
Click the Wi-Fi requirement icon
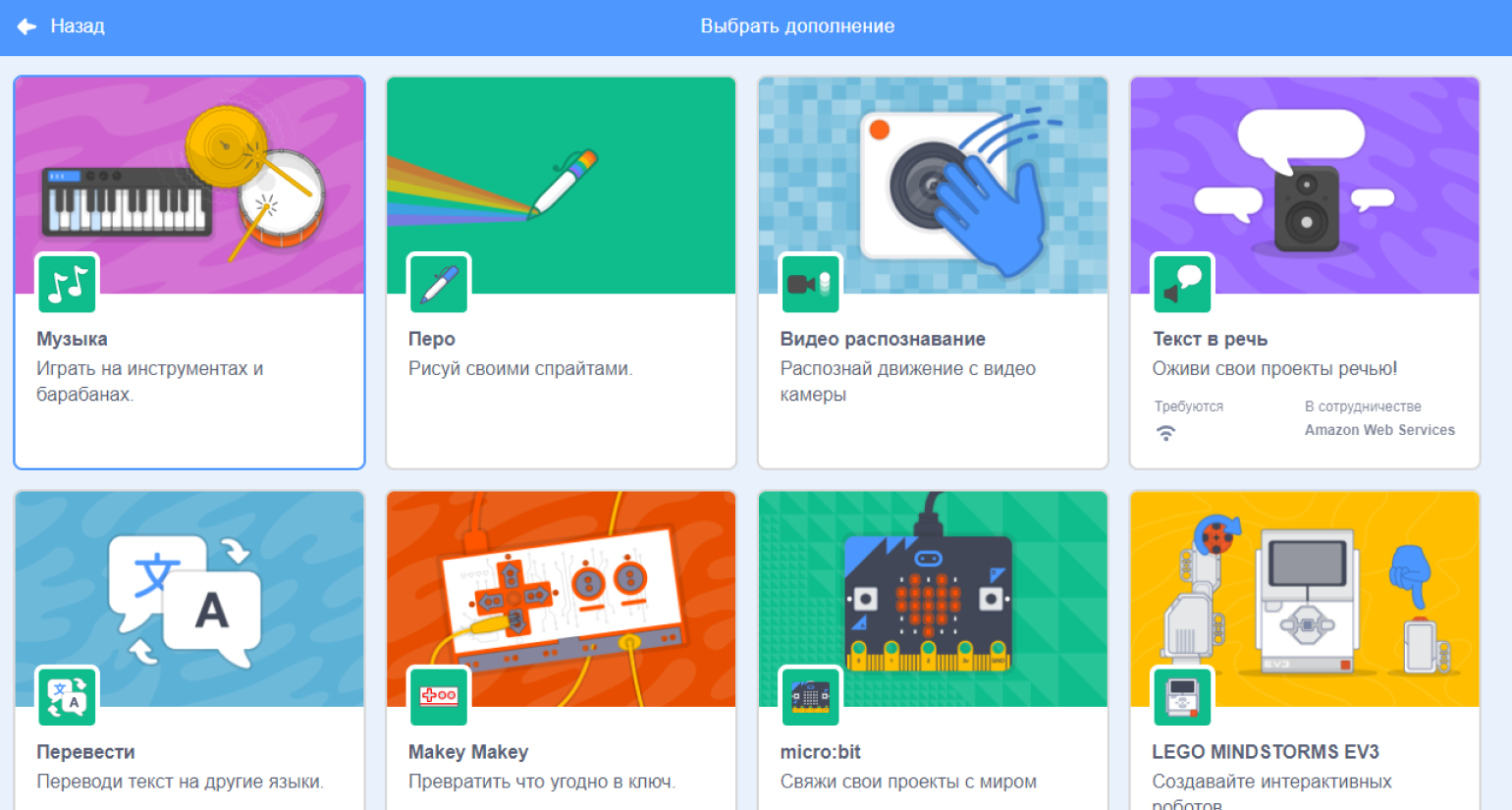pos(1165,433)
